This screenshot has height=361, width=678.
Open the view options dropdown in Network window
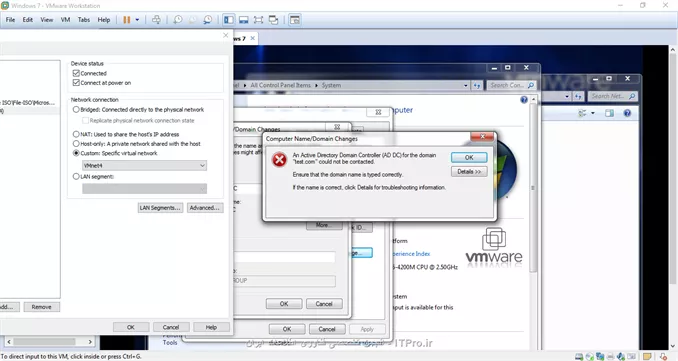pos(593,113)
